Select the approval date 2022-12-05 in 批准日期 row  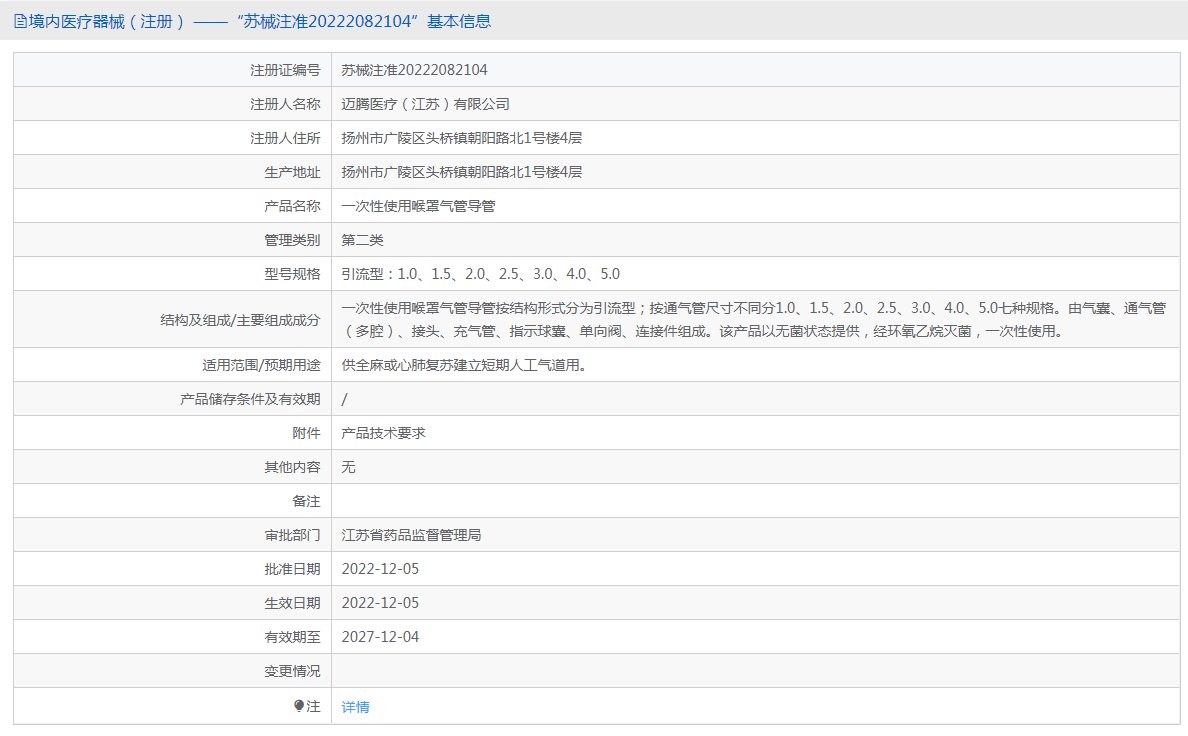point(380,569)
